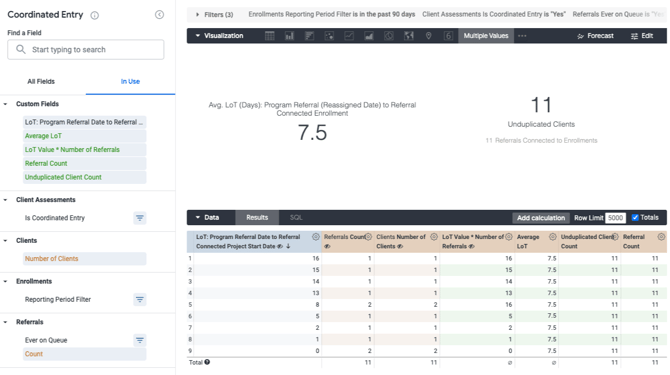Open the Results tab
Viewport: 670px width, 375px height.
click(257, 217)
